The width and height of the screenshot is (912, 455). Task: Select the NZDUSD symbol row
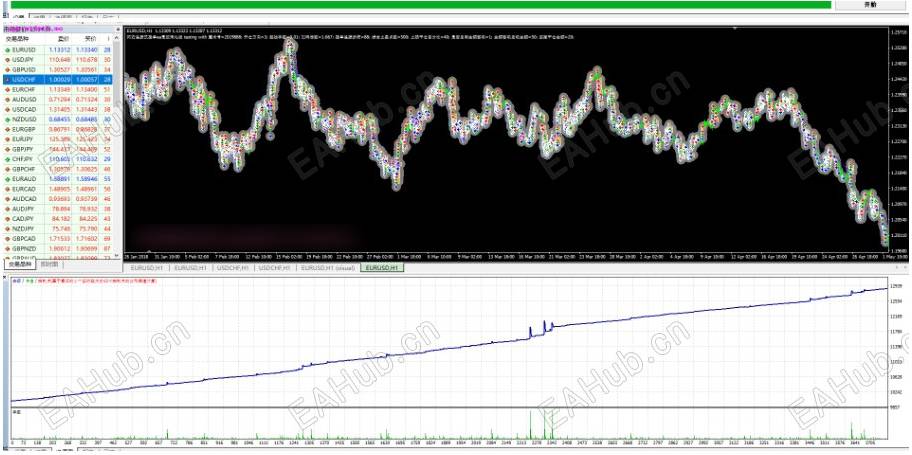pyautogui.click(x=58, y=119)
